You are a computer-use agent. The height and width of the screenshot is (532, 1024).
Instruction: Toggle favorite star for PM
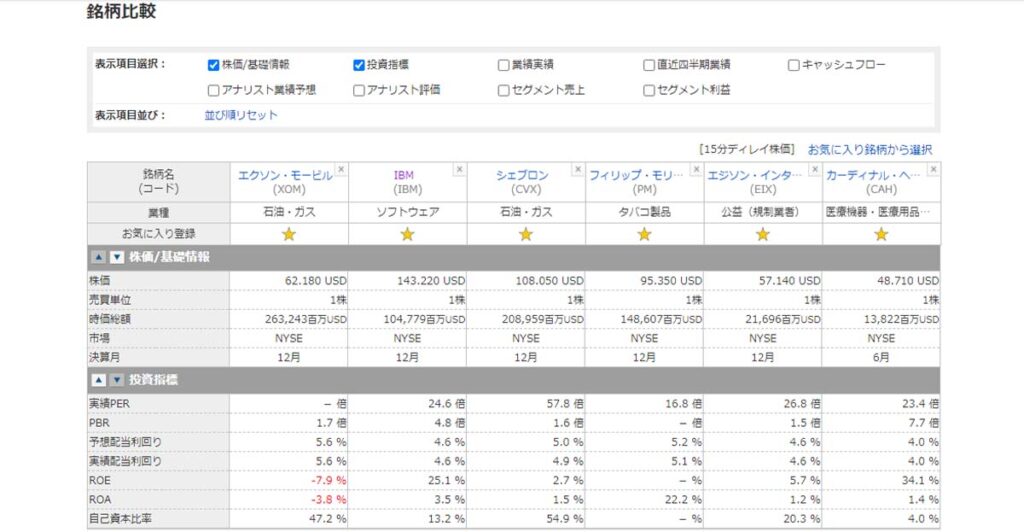[x=645, y=234]
